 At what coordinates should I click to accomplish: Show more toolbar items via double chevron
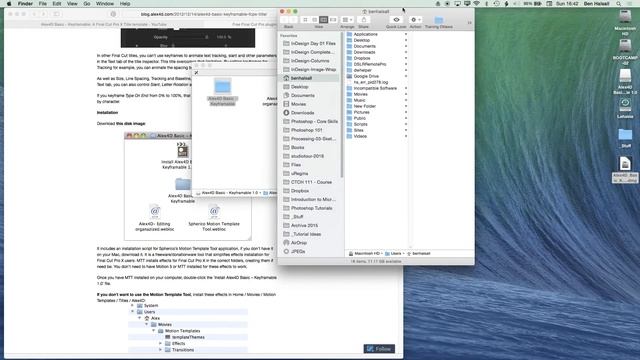pos(469,23)
